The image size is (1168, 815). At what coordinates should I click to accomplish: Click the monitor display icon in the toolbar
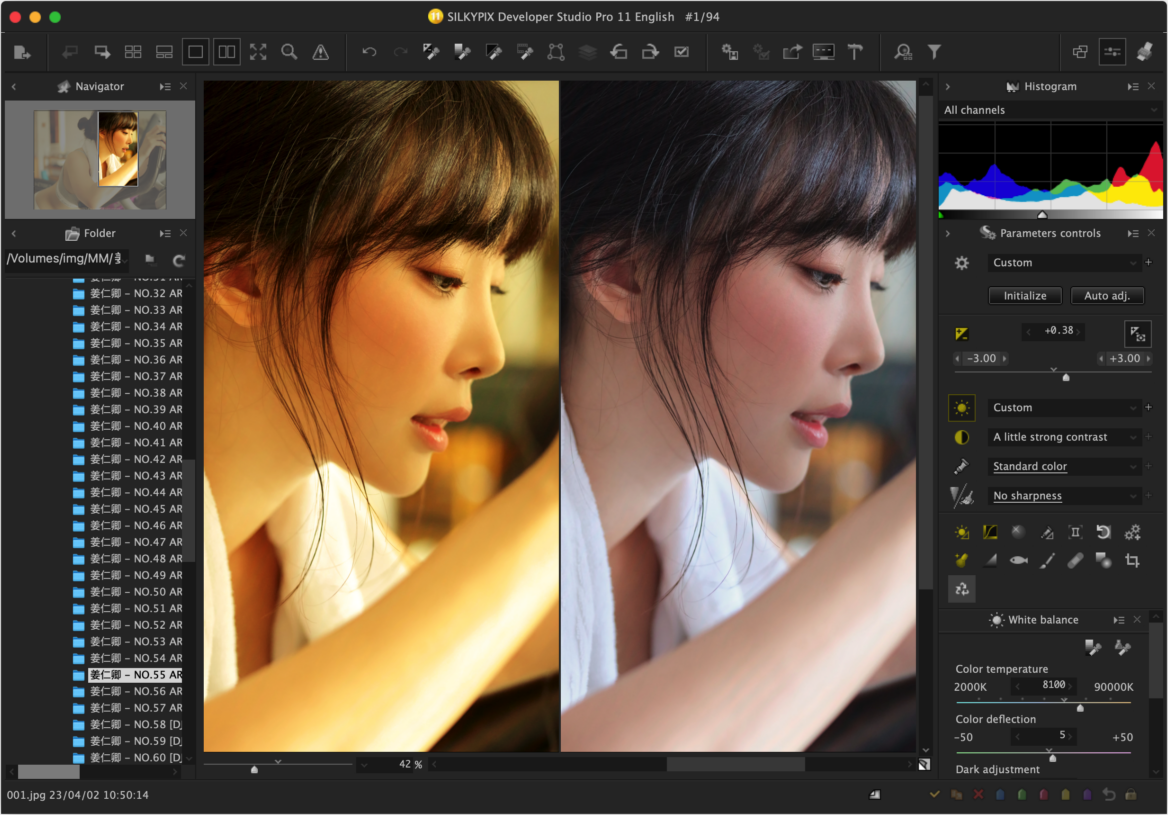click(823, 52)
